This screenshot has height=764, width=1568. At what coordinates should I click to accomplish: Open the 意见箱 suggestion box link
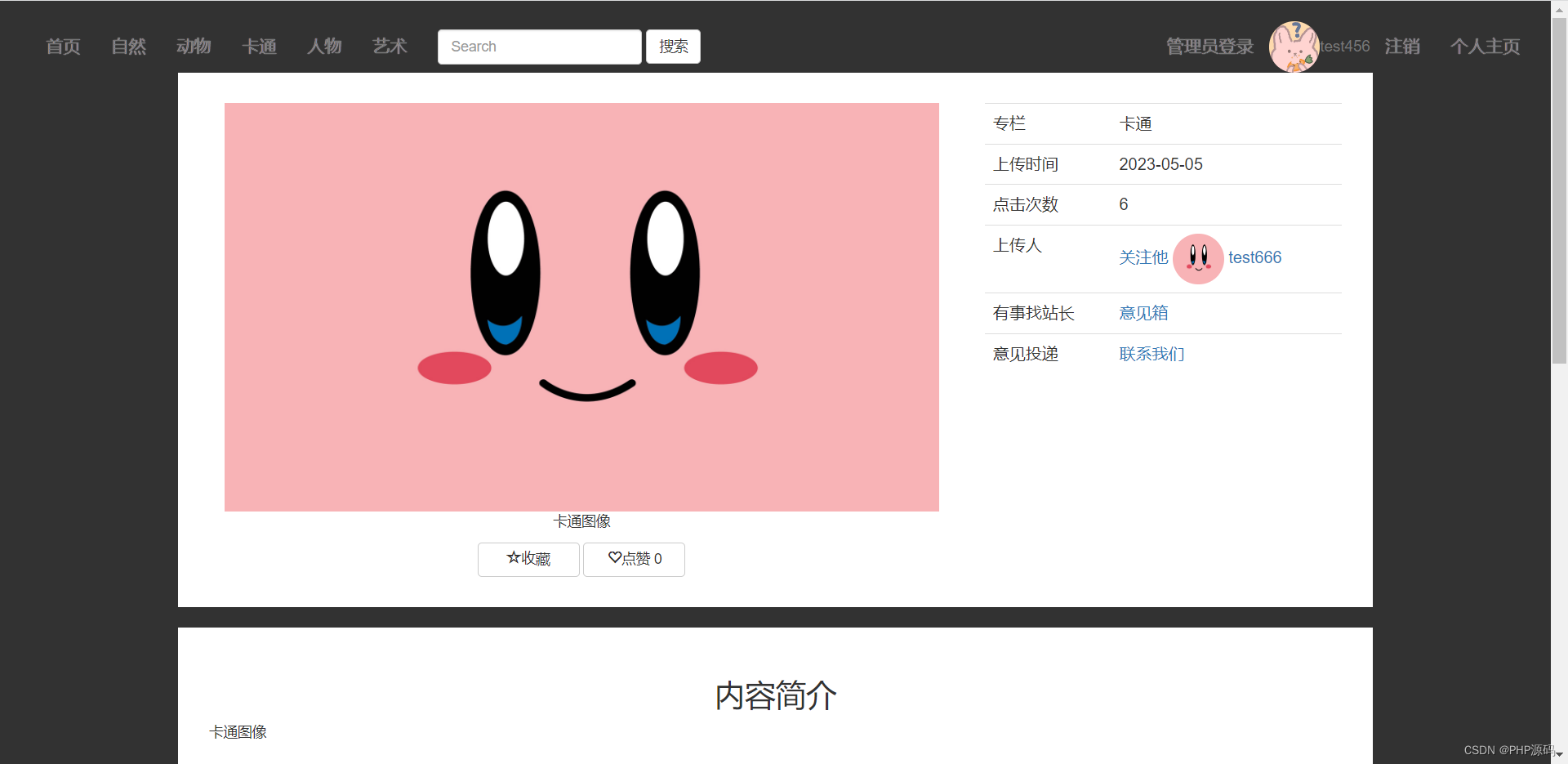(x=1143, y=313)
